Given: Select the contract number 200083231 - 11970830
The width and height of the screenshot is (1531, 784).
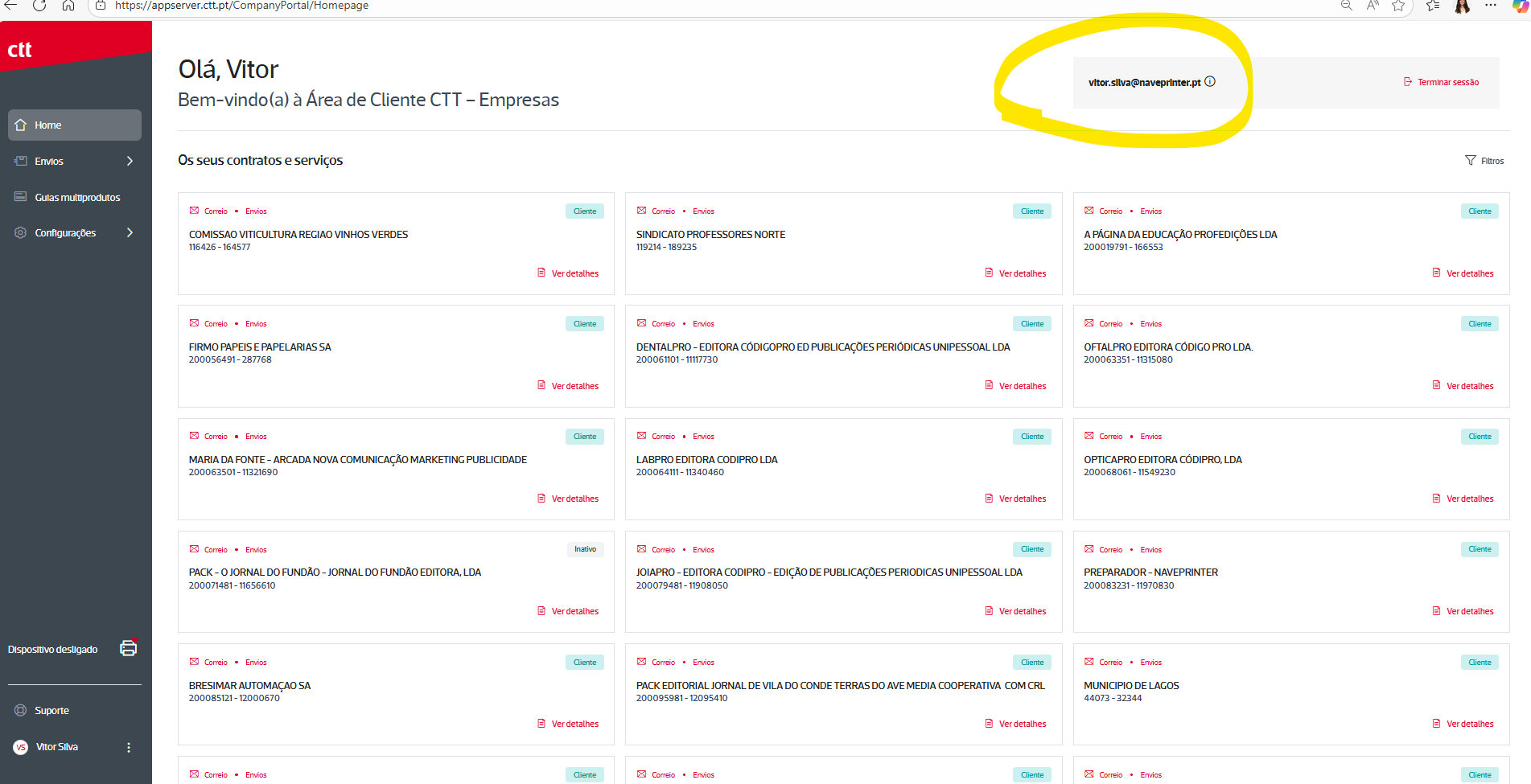Looking at the screenshot, I should (x=1129, y=585).
